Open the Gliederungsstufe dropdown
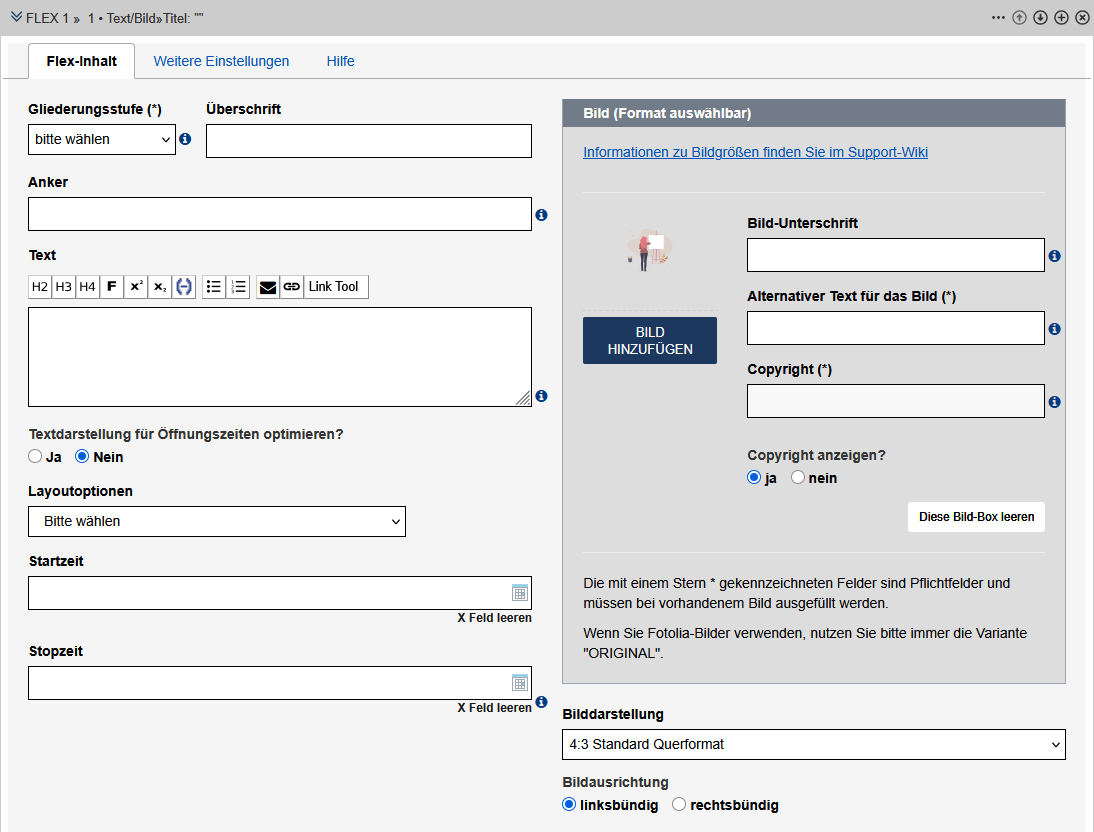1094x832 pixels. 101,139
